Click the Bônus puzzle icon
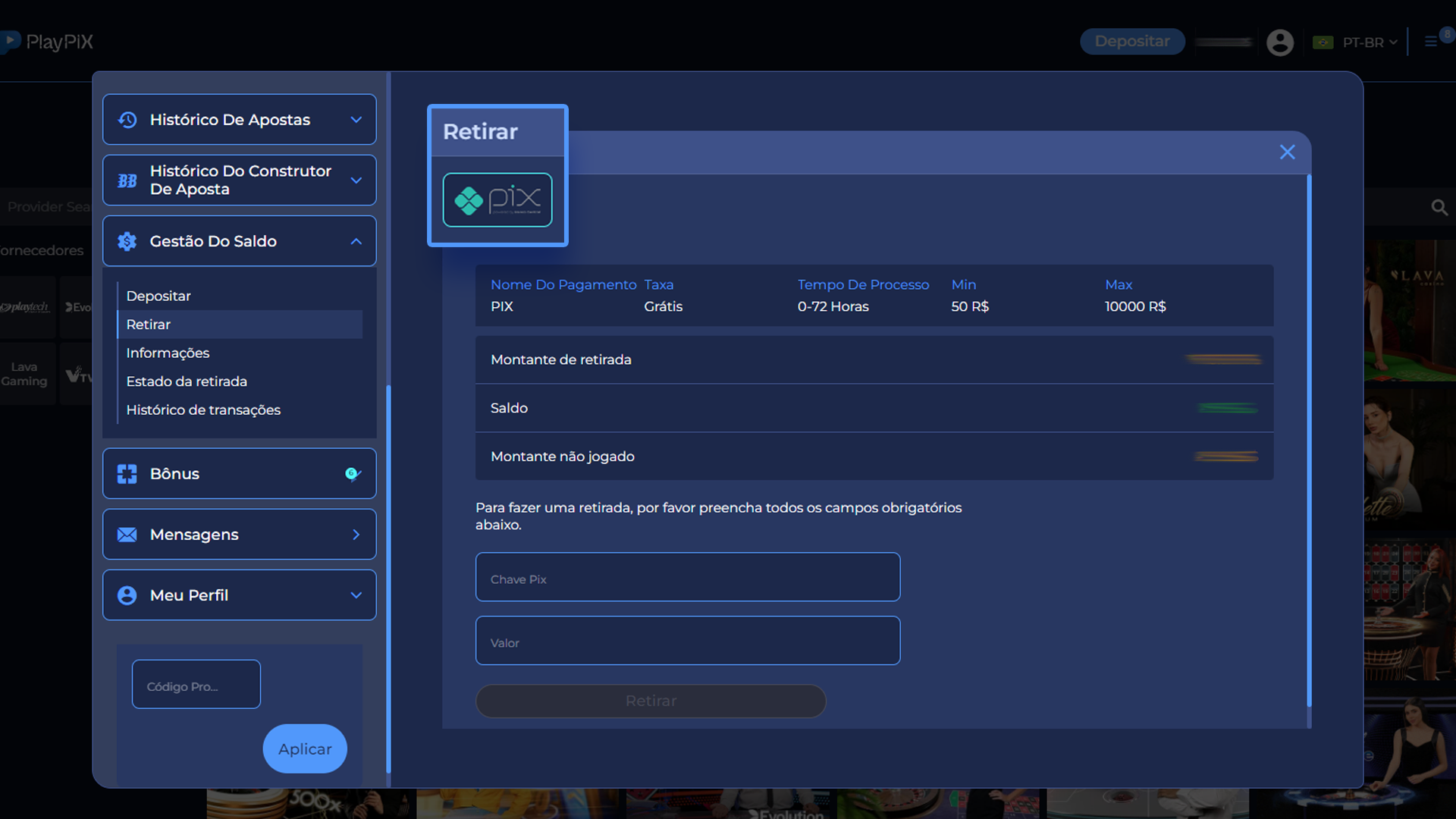 pyautogui.click(x=127, y=474)
